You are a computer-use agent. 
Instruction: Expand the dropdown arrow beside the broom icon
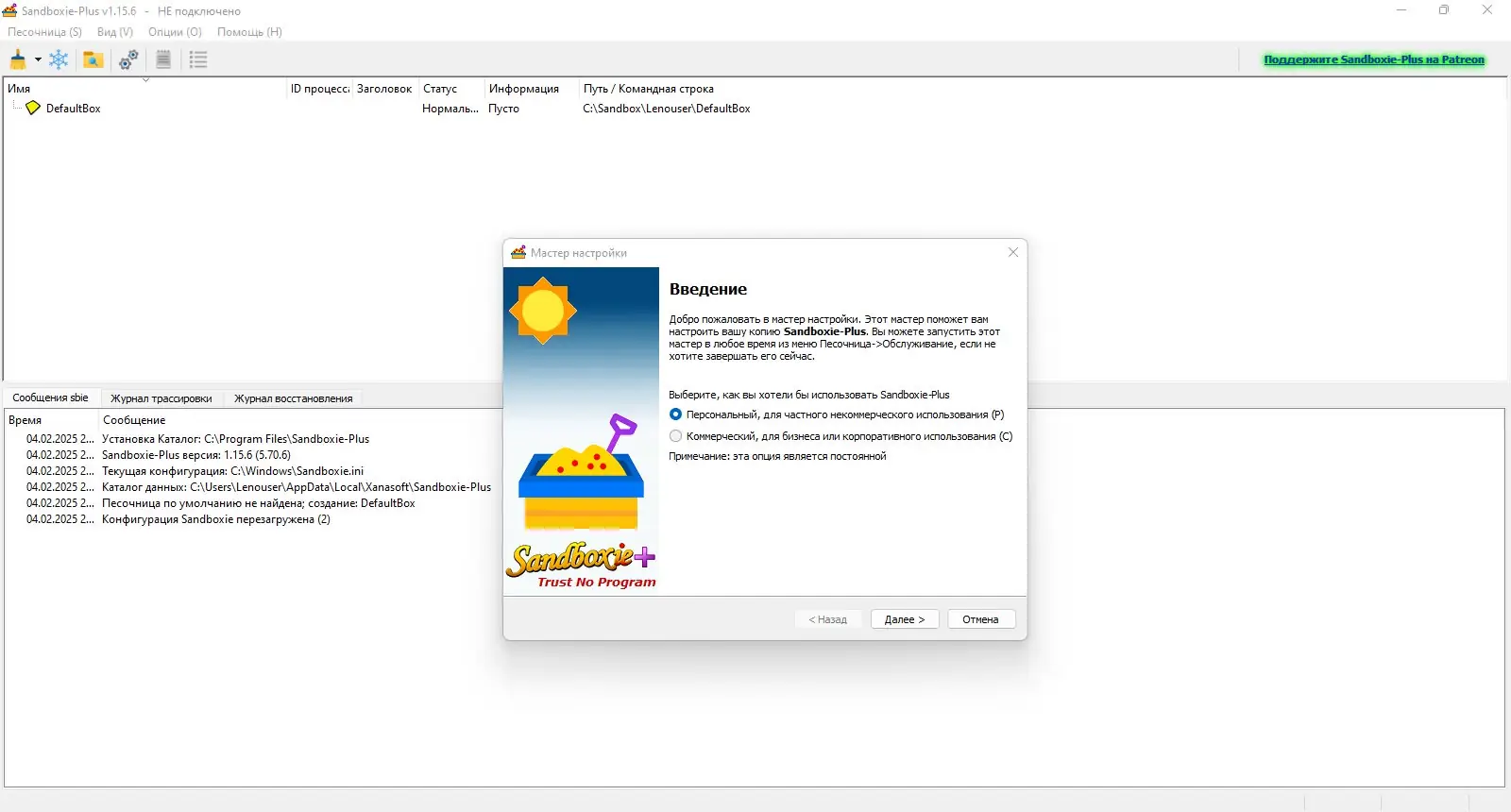click(x=38, y=59)
